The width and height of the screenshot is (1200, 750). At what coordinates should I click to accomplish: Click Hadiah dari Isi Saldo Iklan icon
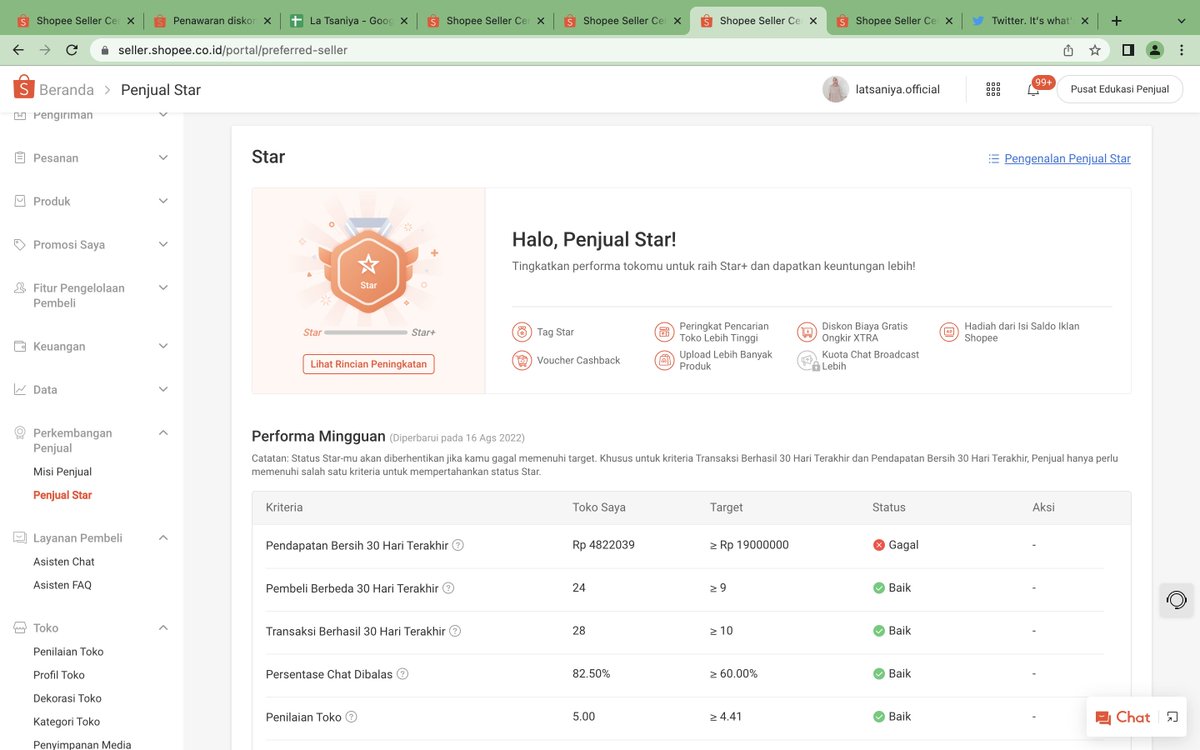tap(949, 332)
